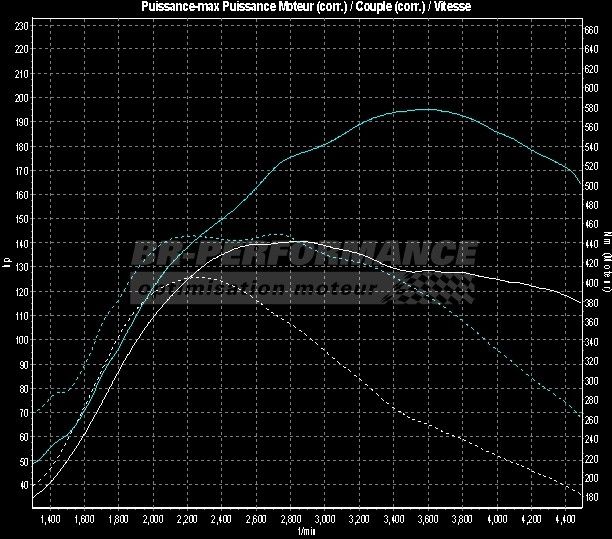
Task: Click the right end of white solid curve
Action: 580,302
